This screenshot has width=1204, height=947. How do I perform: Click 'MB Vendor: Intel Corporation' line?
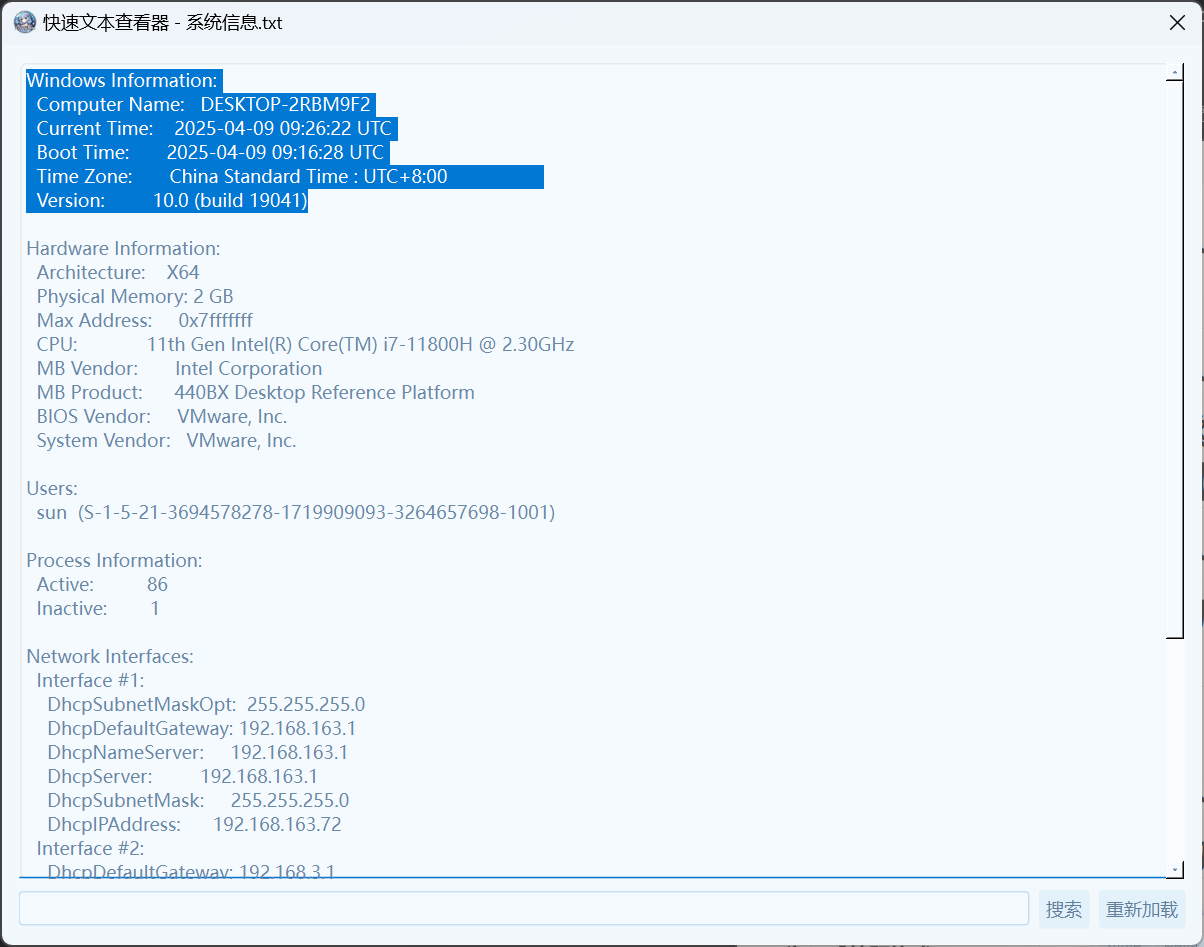coord(179,369)
